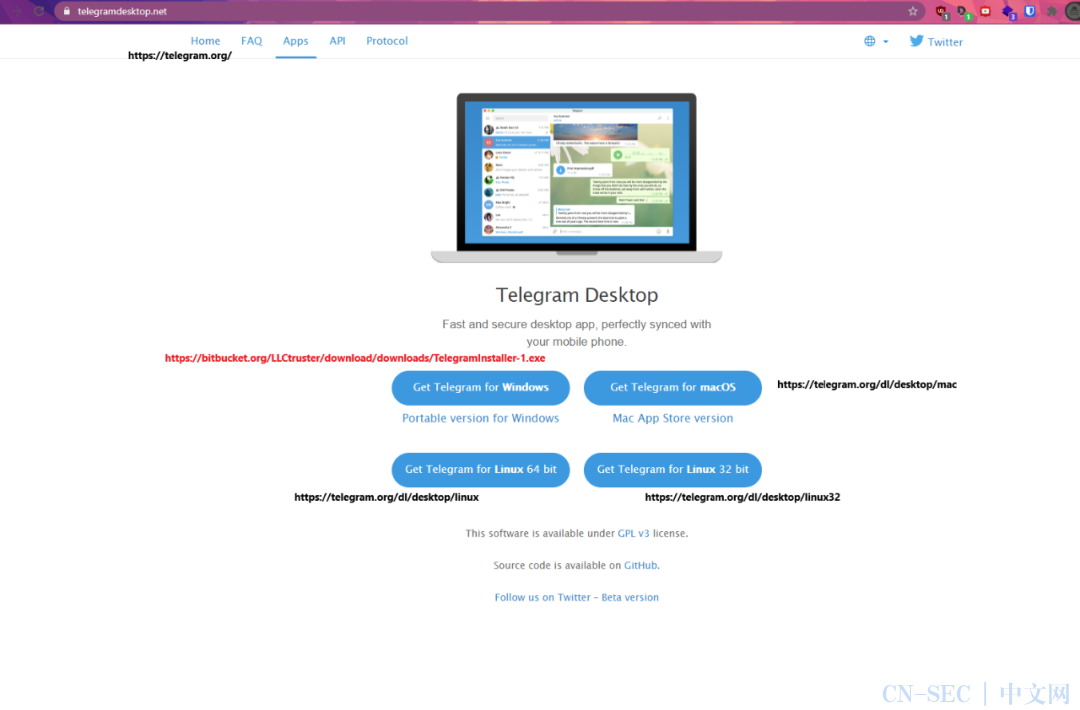1080x710 pixels.
Task: Open the uBlock Origin extension icon
Action: pos(942,12)
